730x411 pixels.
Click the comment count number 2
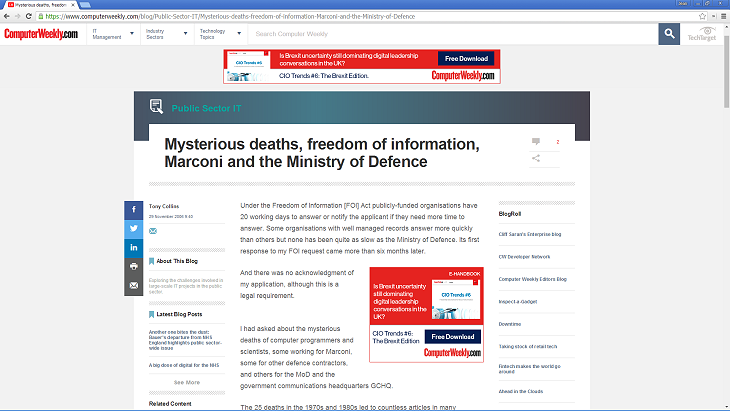(558, 142)
